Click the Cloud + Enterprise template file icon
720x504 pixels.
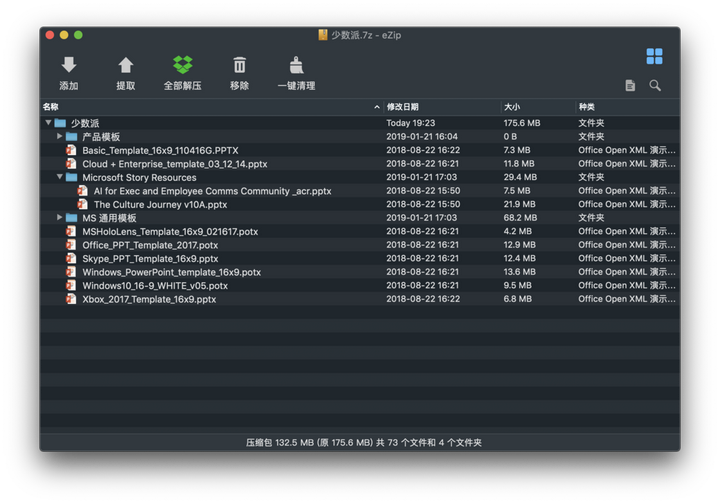(x=71, y=163)
